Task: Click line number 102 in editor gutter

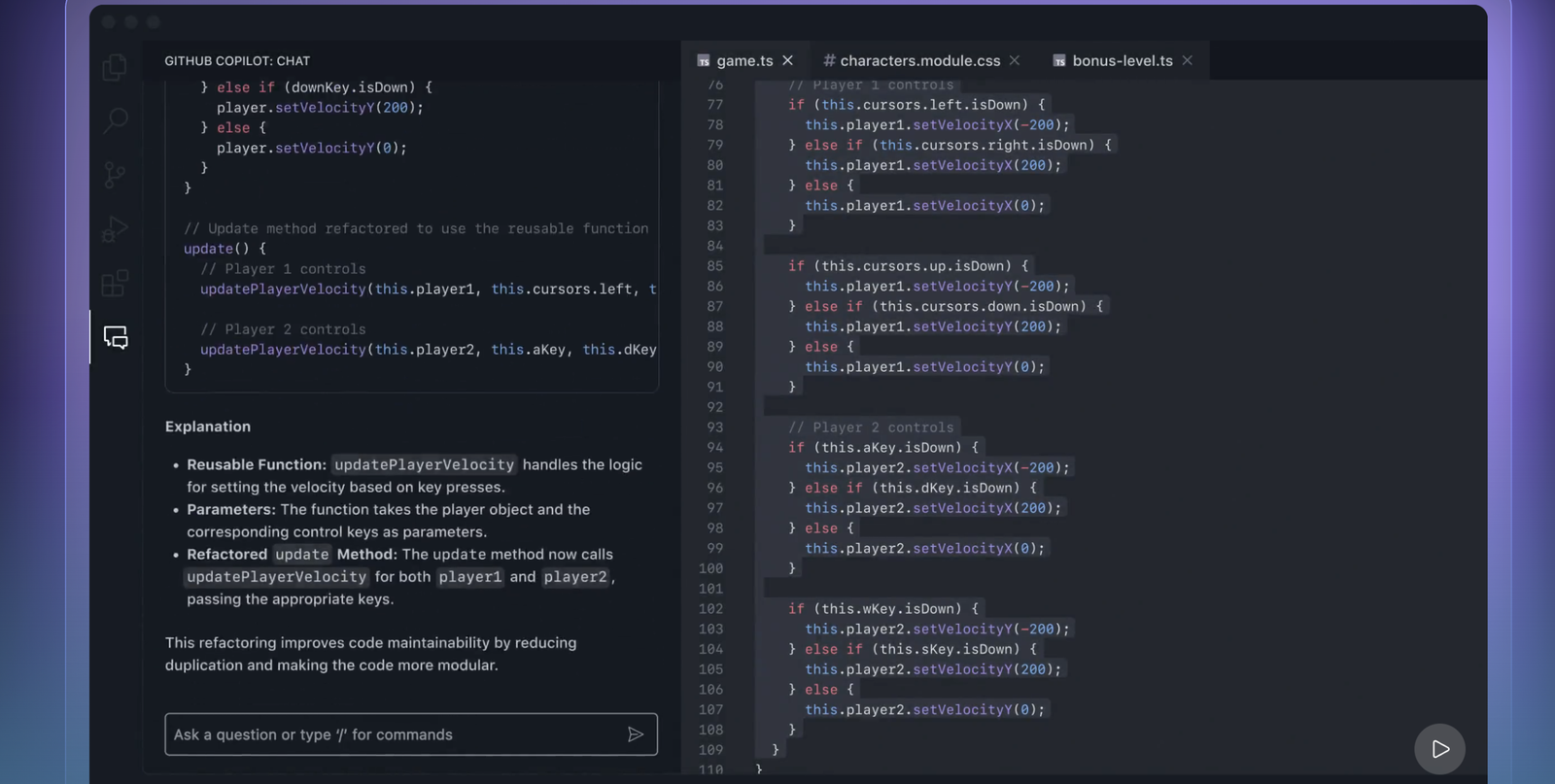Action: click(x=711, y=609)
